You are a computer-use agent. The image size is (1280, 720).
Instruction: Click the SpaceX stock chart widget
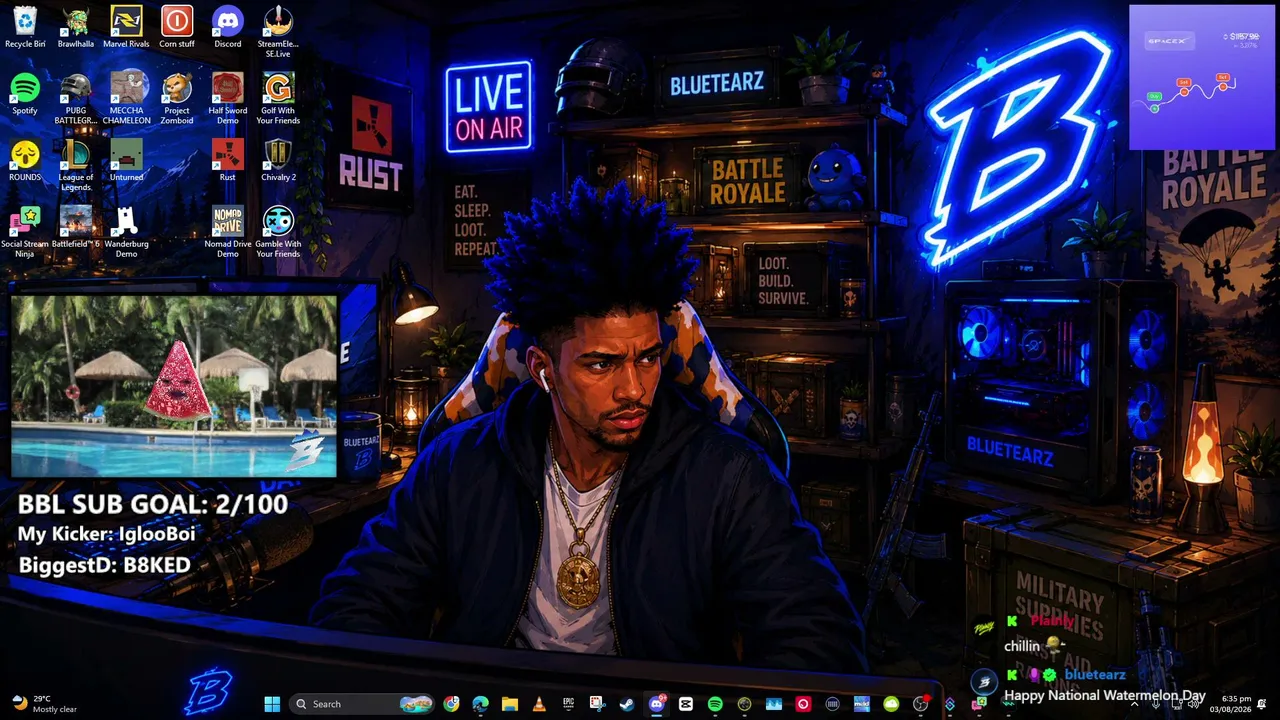click(x=1202, y=77)
